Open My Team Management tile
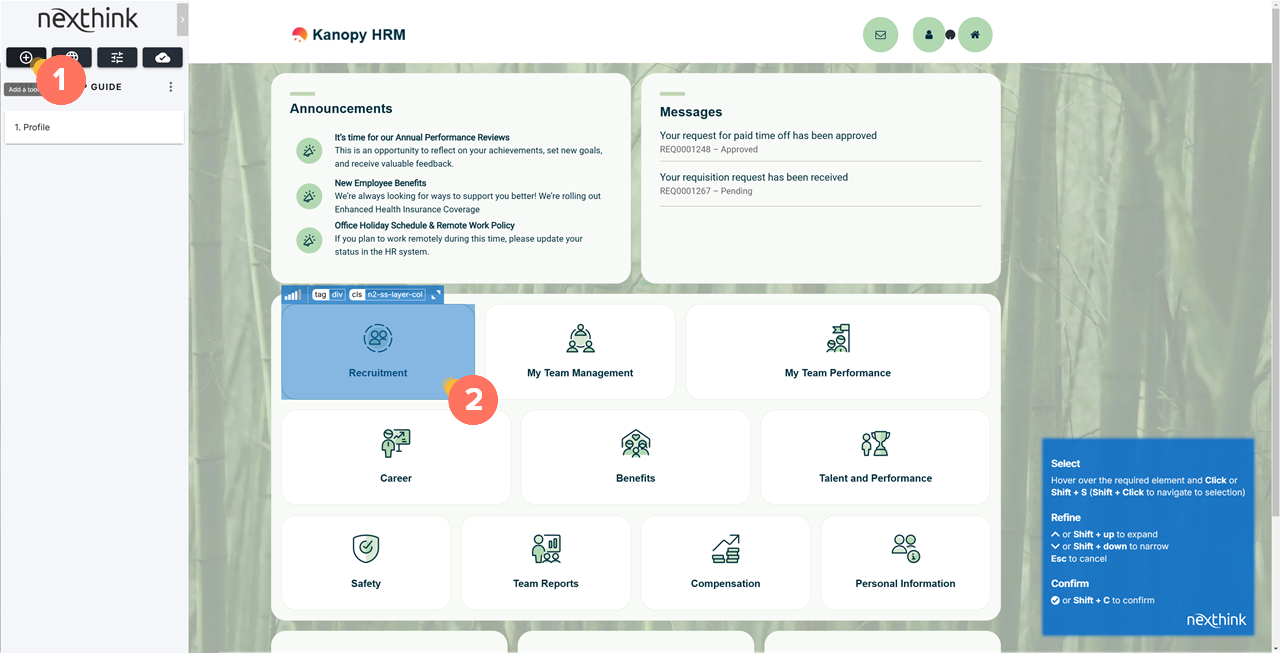The image size is (1280, 653). click(x=580, y=352)
